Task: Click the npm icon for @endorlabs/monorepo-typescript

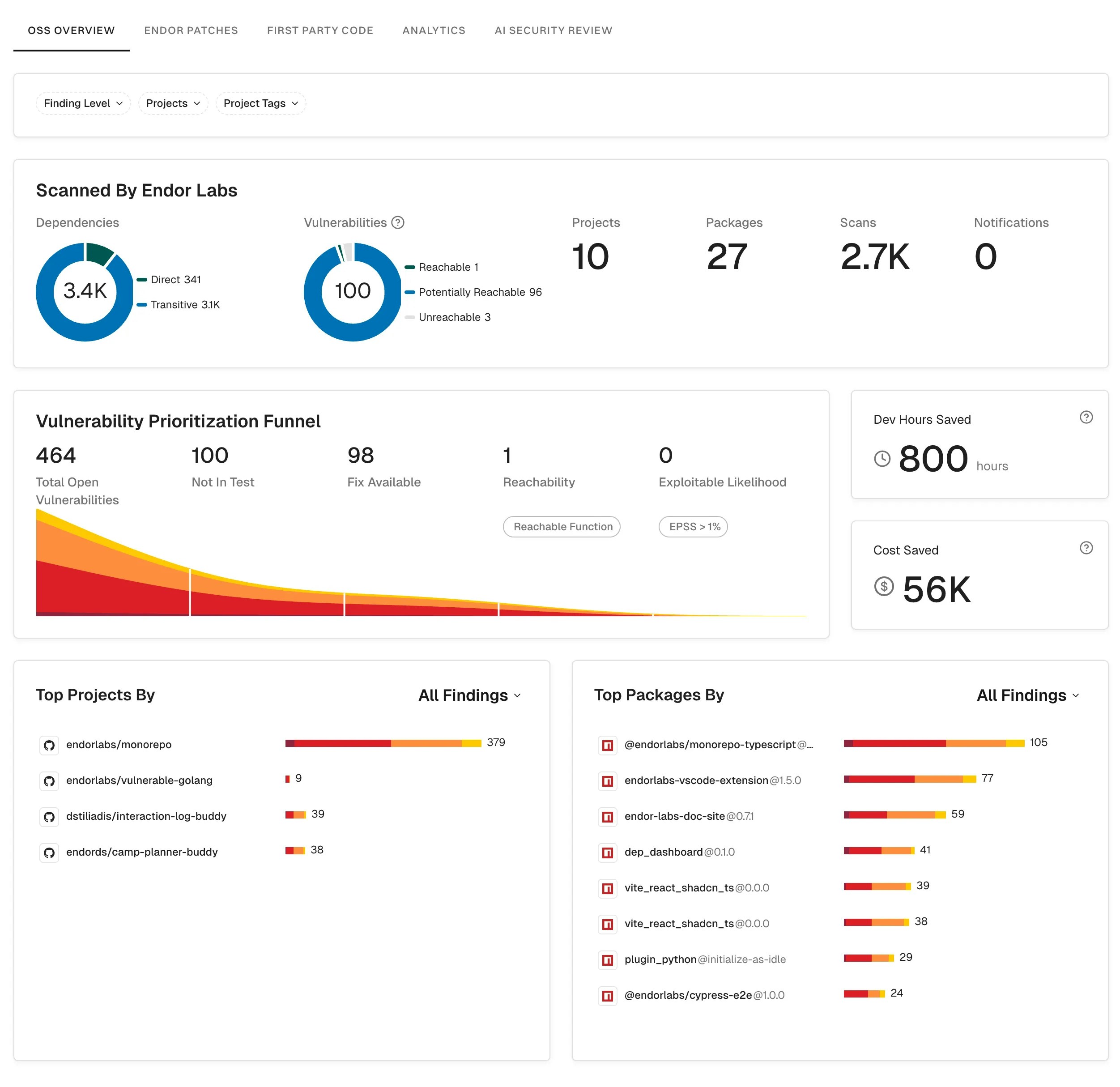Action: tap(607, 745)
